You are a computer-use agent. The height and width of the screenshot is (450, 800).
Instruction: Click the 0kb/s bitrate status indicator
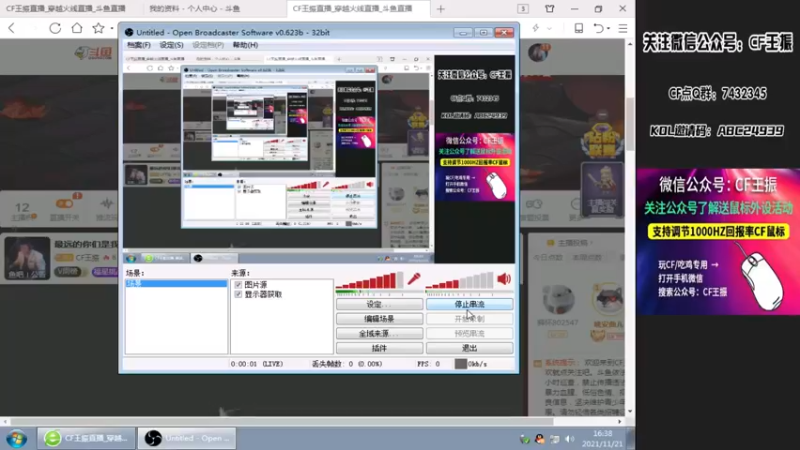coord(471,364)
